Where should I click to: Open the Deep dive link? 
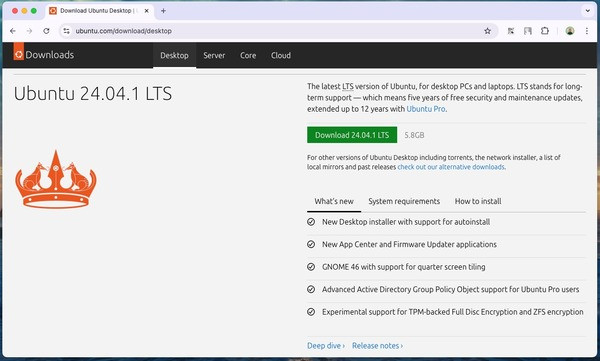pyautogui.click(x=326, y=346)
